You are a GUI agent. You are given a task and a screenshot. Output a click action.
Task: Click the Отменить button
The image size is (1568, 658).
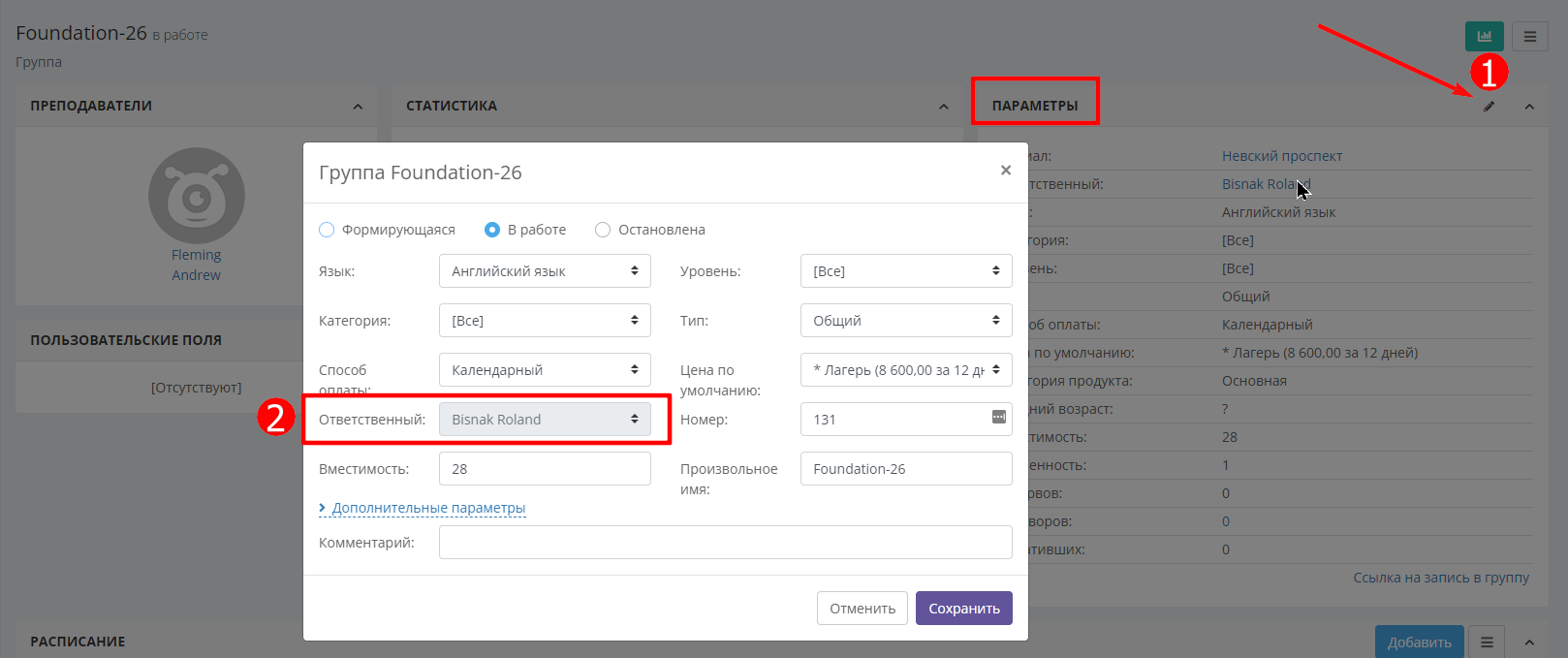[x=862, y=609]
